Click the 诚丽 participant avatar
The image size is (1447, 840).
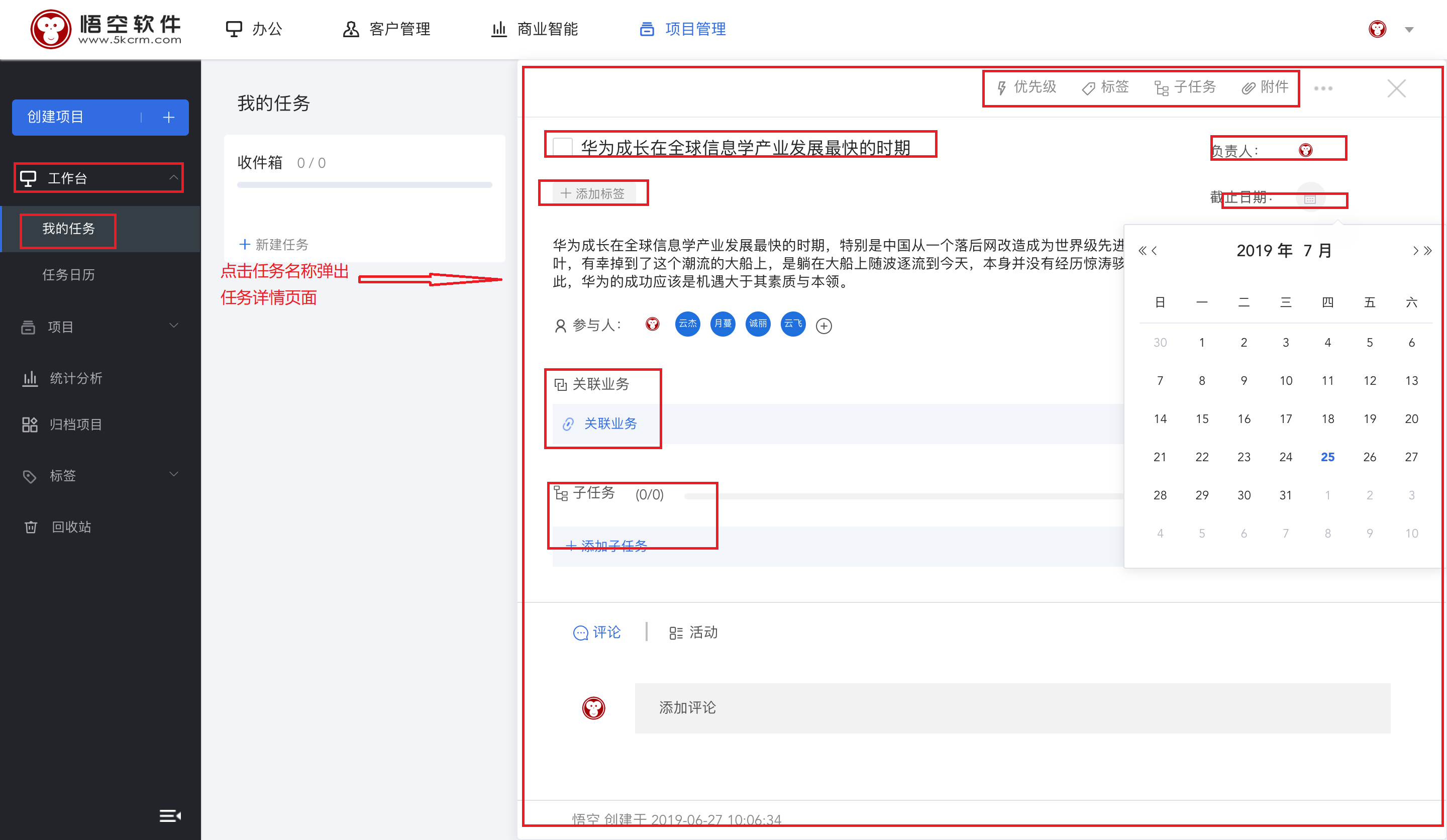758,325
